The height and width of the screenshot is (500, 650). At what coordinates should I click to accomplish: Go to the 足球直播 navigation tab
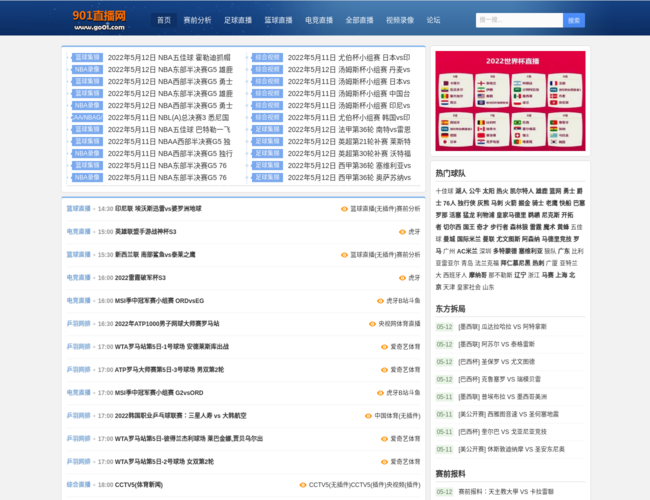point(237,20)
